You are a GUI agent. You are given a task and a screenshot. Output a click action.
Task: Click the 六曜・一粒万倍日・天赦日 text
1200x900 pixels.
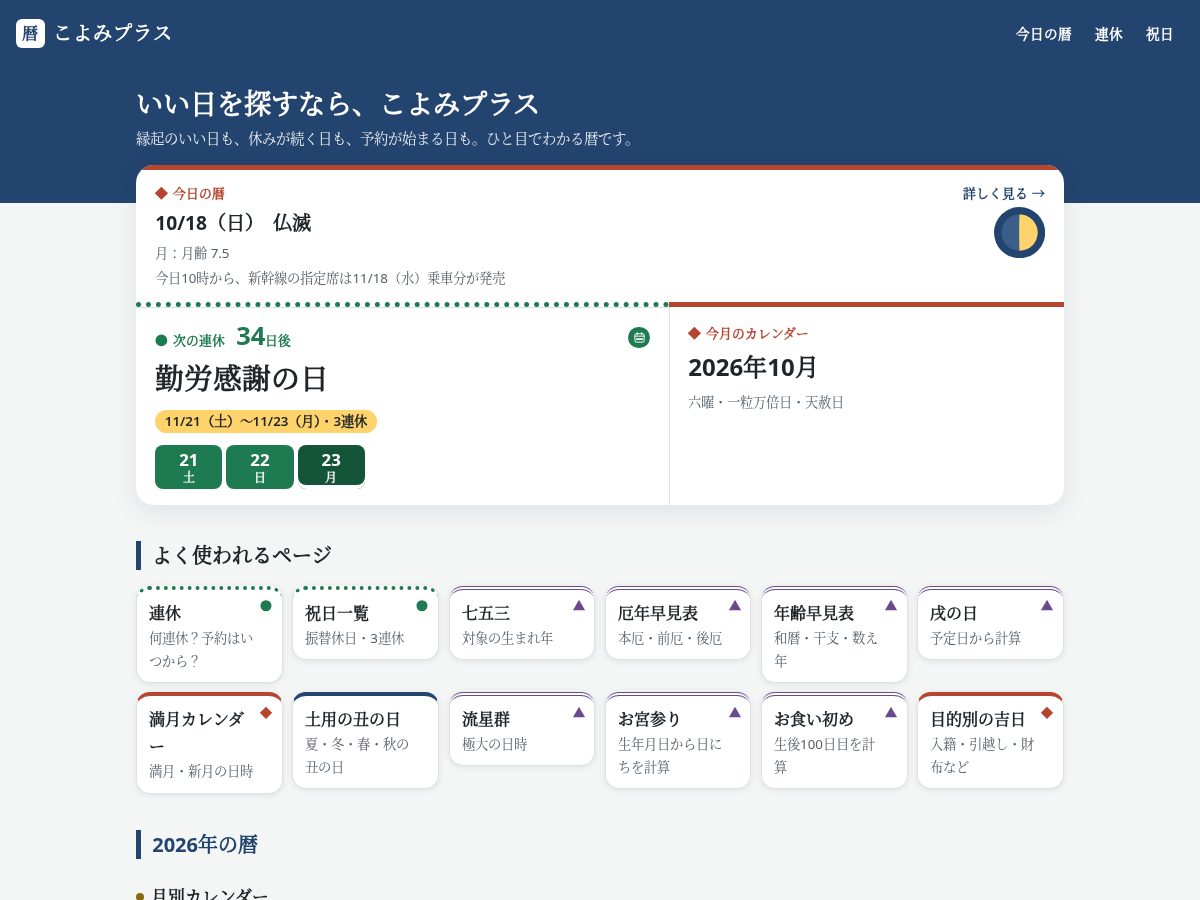point(766,402)
